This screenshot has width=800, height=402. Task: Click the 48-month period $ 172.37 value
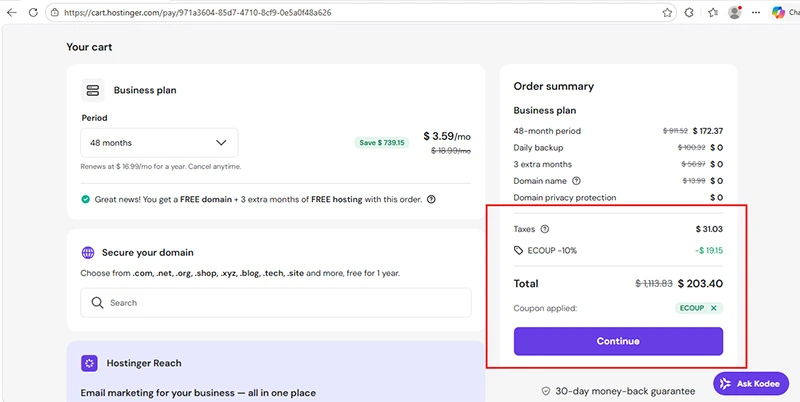pos(707,131)
